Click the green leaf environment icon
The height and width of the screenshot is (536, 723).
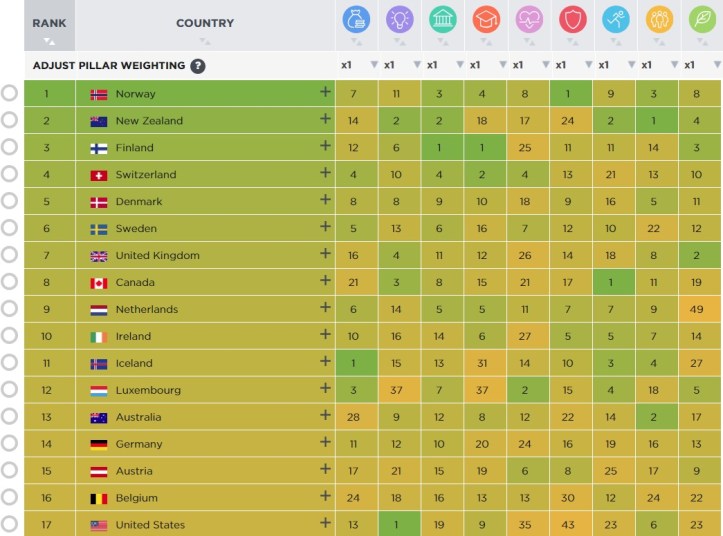(x=702, y=20)
